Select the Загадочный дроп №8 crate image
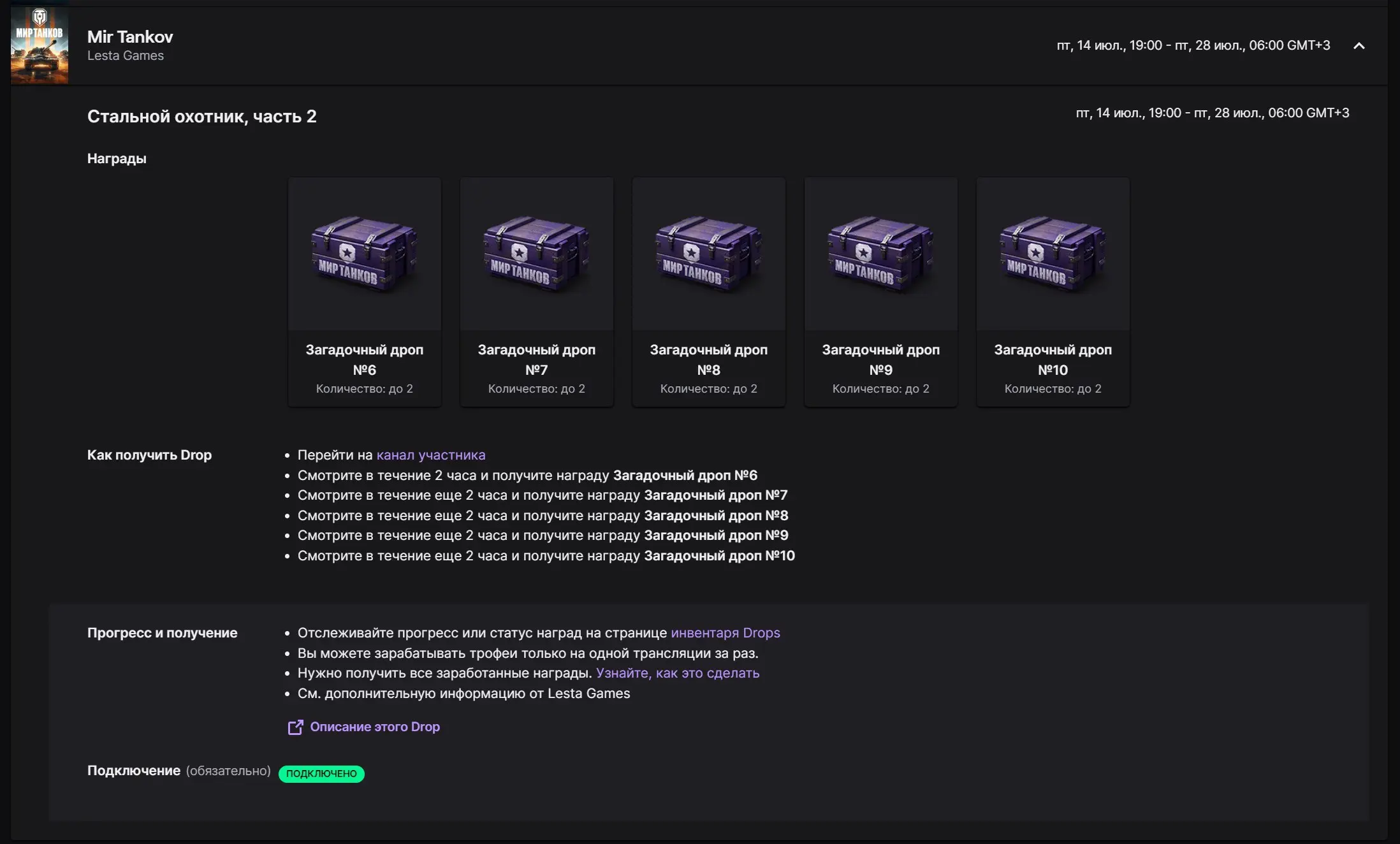Screen dimensions: 1400x844 pyautogui.click(x=709, y=254)
